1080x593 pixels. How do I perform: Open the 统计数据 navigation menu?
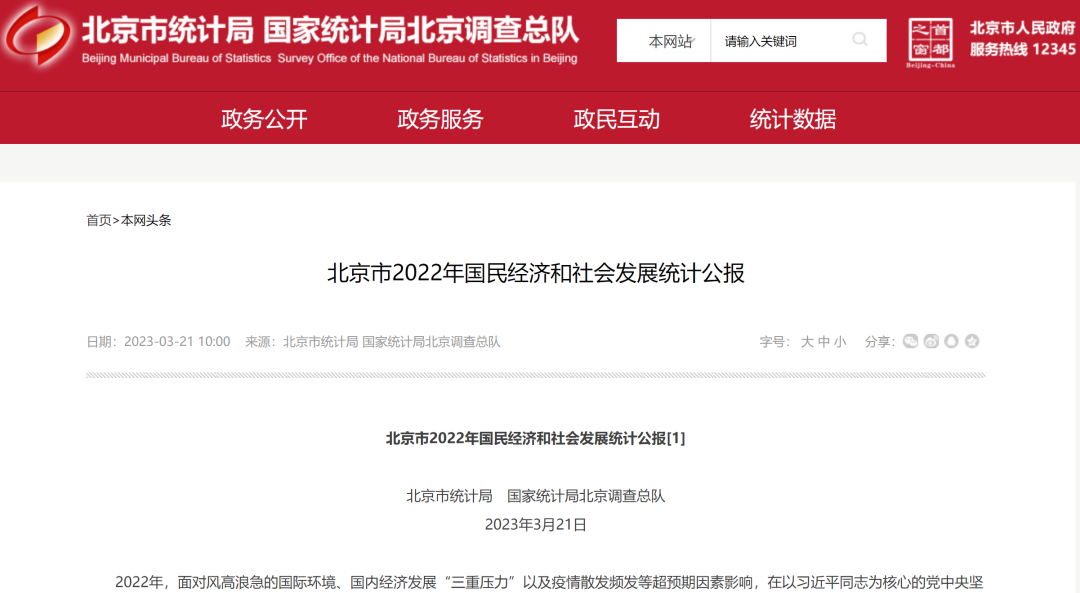[793, 119]
